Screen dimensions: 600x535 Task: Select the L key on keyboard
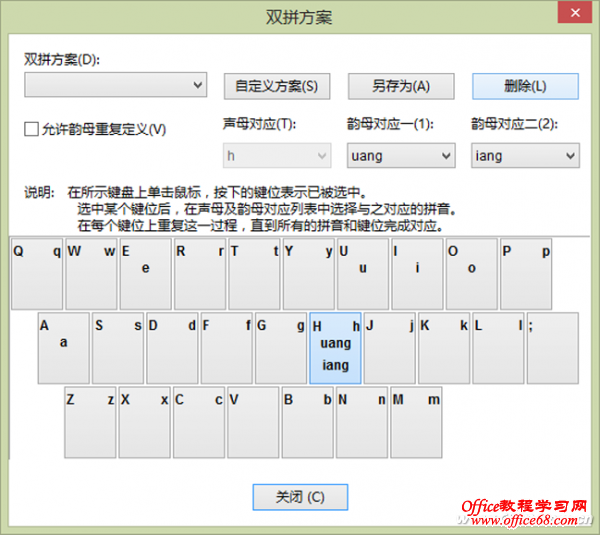point(499,348)
